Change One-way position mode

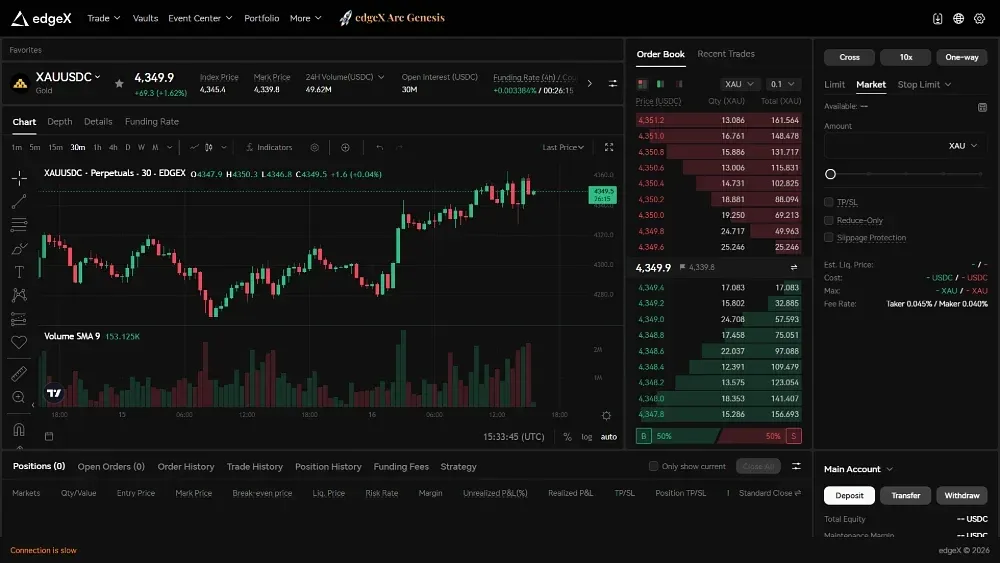click(x=962, y=57)
